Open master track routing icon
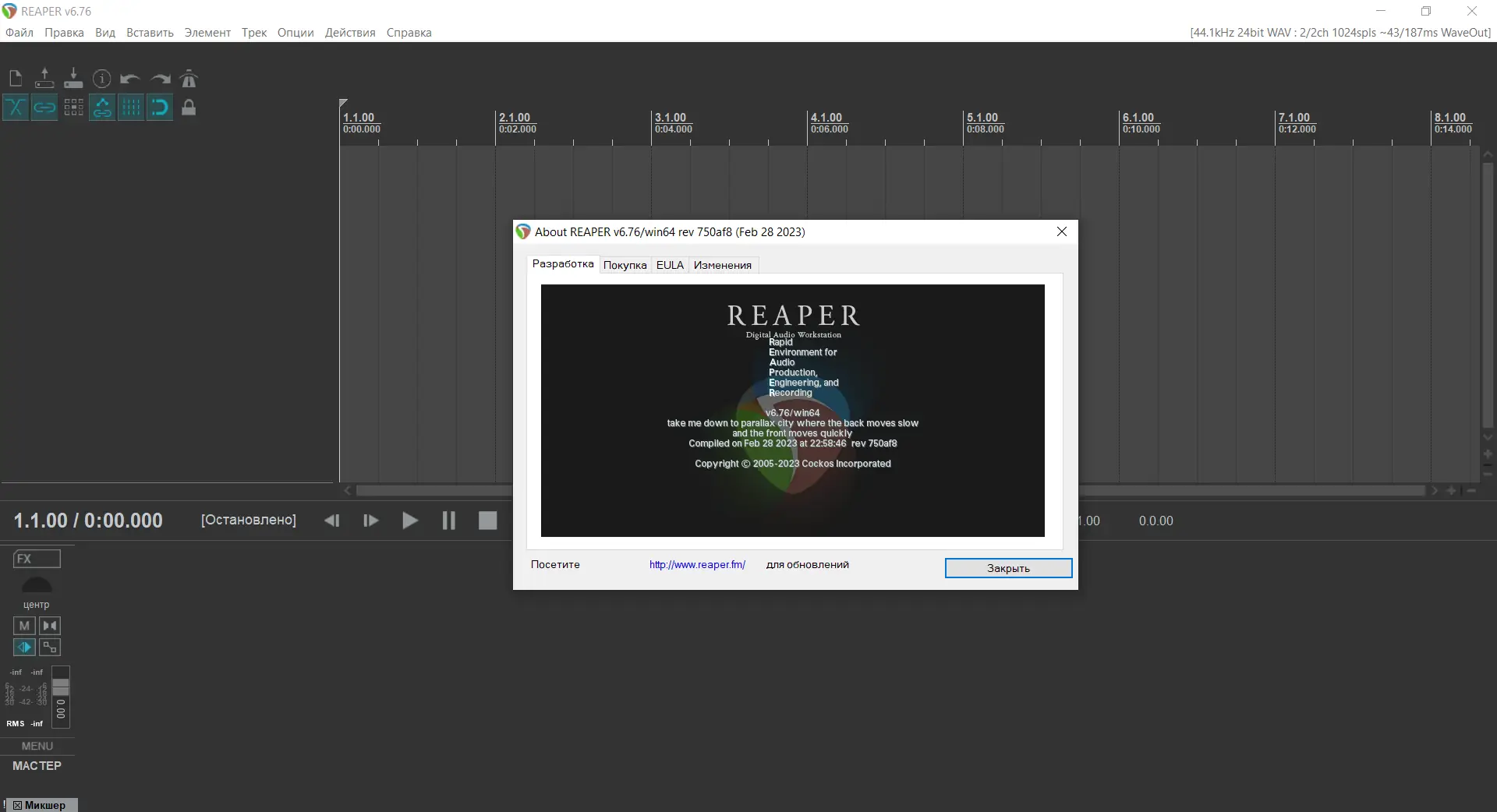The width and height of the screenshot is (1497, 812). pos(50,648)
